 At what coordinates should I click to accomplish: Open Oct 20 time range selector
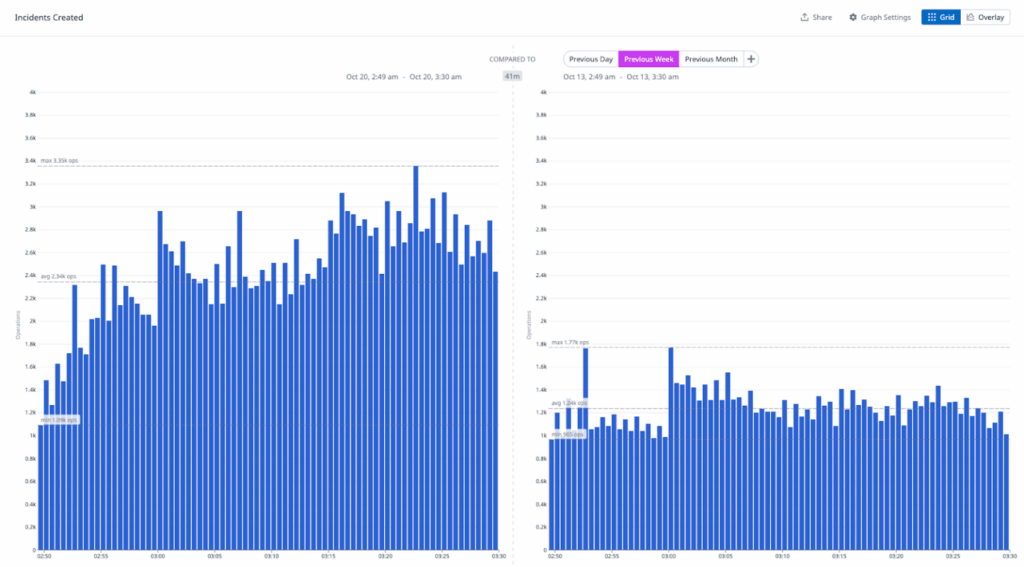403,76
